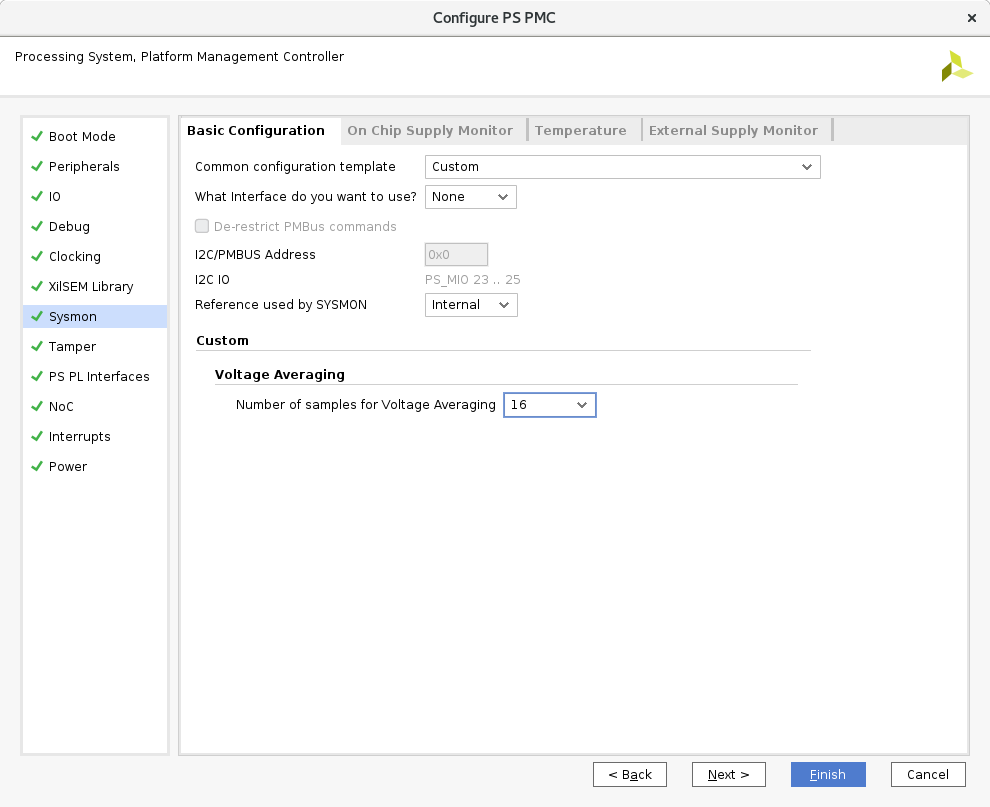Screen dimensions: 990x807
Task: Change number of samples for Voltage Averaging
Action: point(549,405)
